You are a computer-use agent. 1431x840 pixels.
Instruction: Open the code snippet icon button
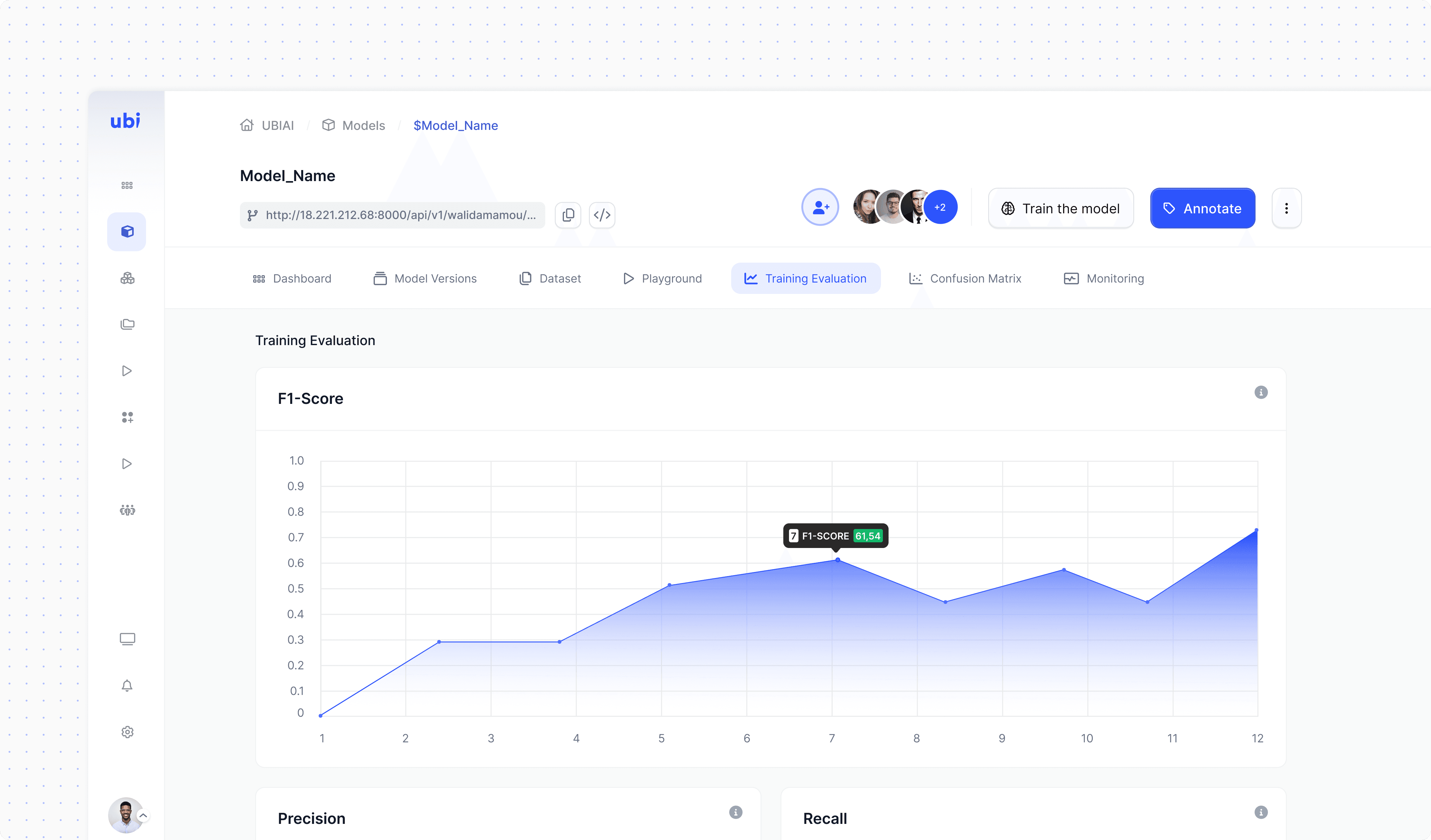point(602,215)
